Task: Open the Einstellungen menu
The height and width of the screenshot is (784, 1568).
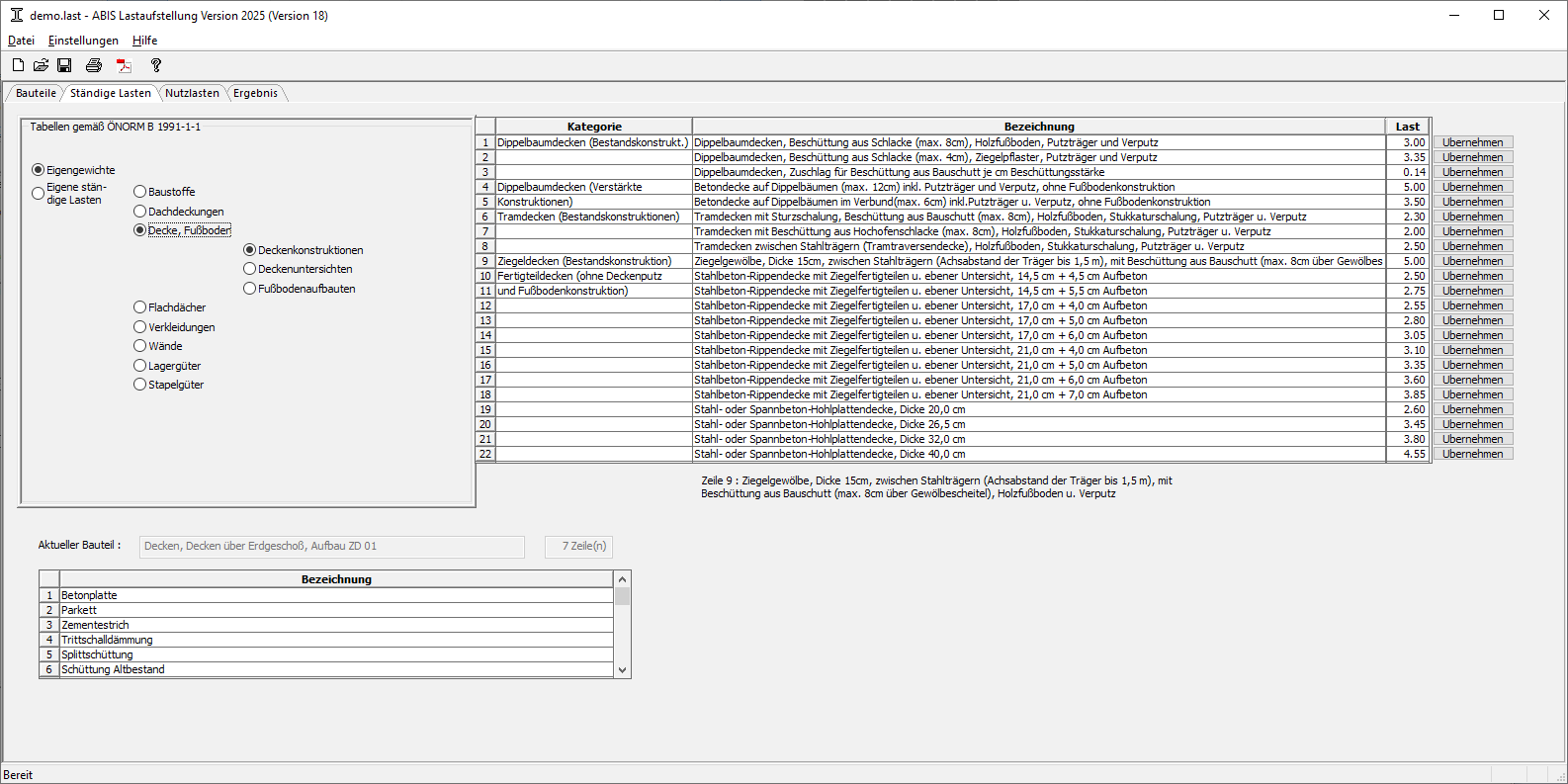Action: click(x=83, y=41)
